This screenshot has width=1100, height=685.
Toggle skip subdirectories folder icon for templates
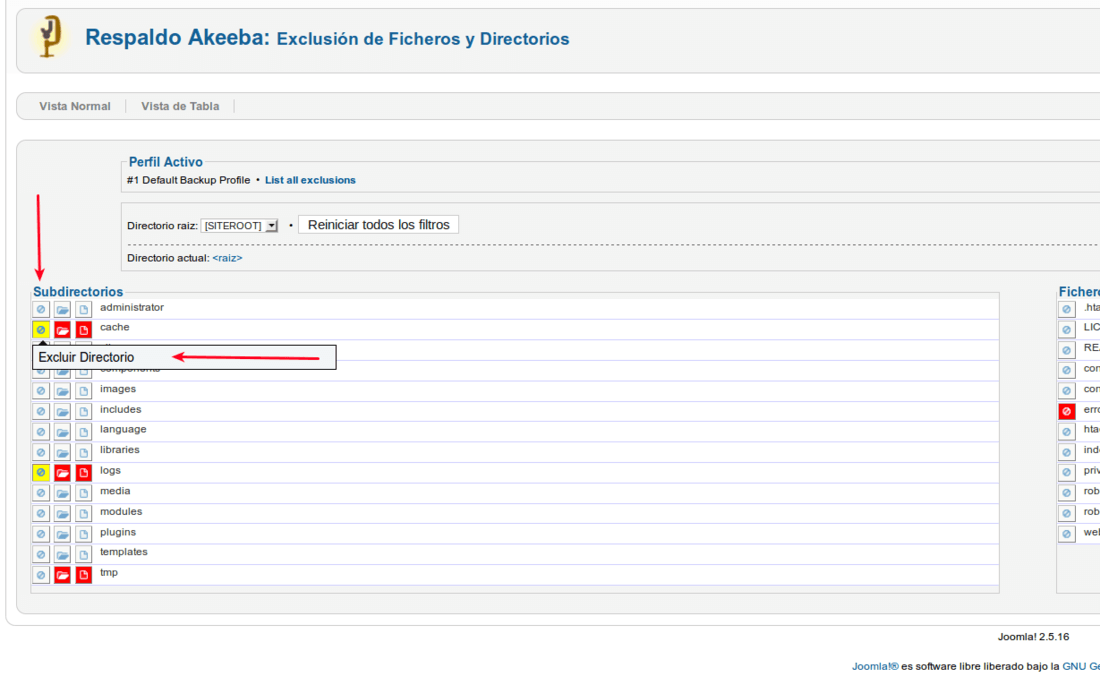tap(62, 554)
